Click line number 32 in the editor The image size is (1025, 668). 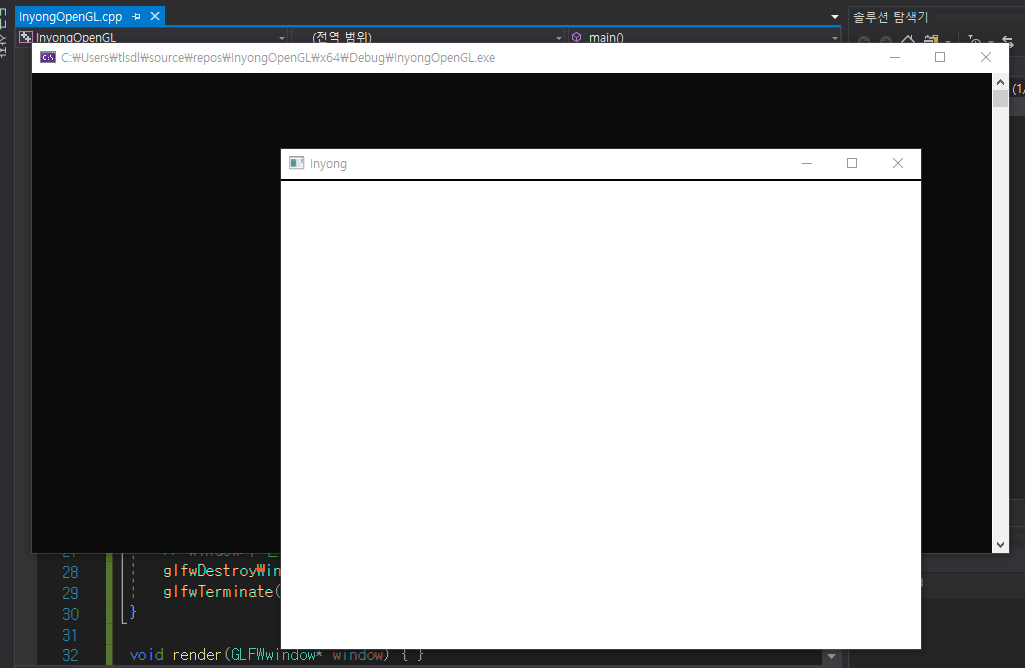tap(70, 655)
